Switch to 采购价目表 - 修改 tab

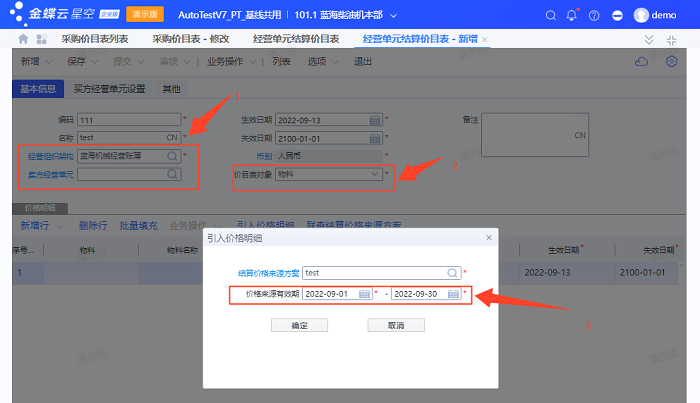coord(191,39)
